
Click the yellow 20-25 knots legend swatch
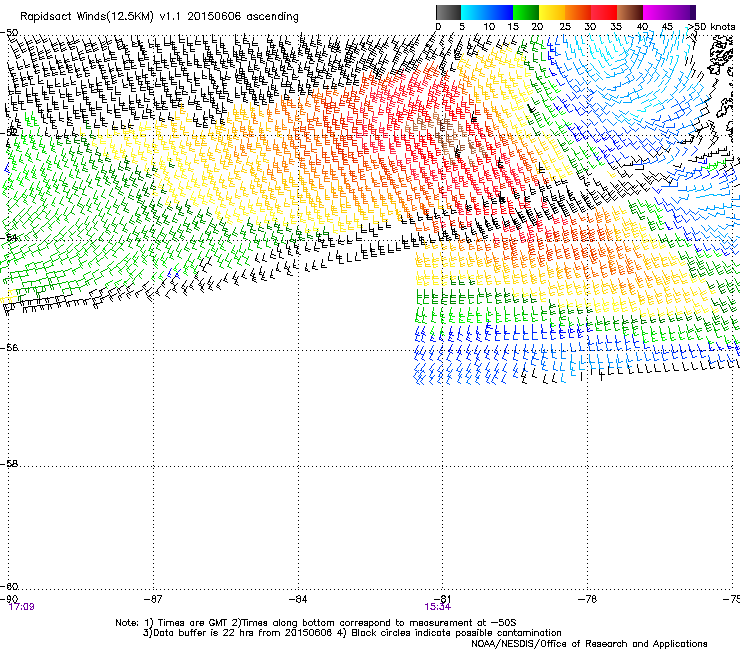point(552,12)
